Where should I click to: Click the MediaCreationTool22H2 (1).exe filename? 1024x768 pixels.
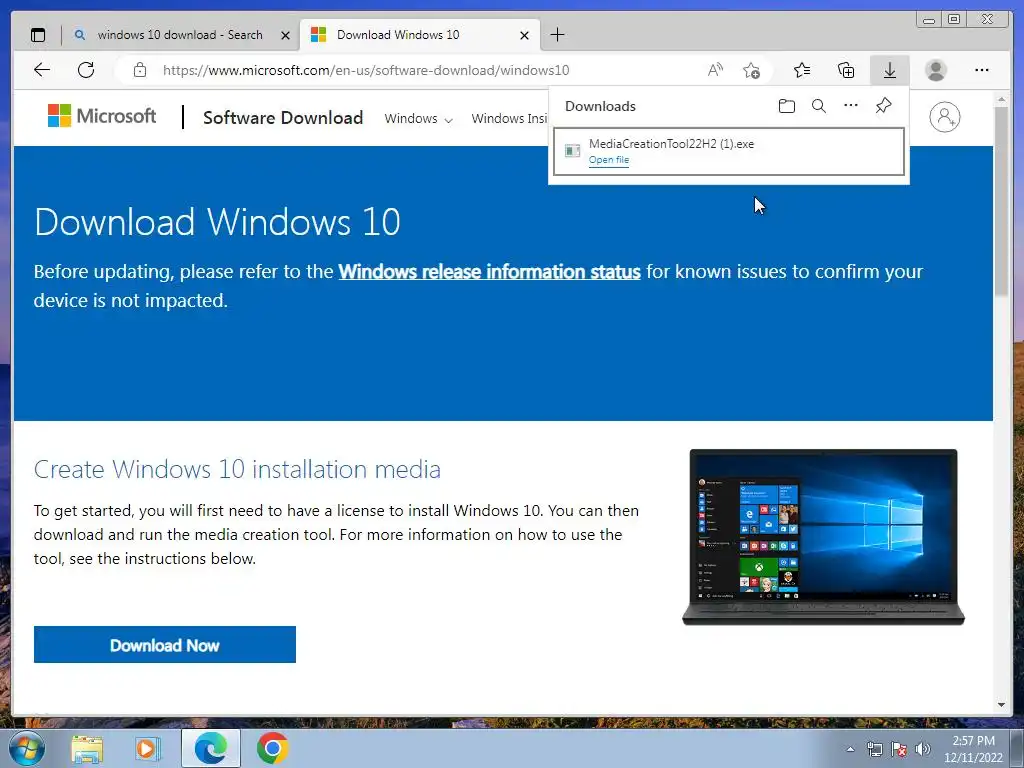tap(671, 144)
